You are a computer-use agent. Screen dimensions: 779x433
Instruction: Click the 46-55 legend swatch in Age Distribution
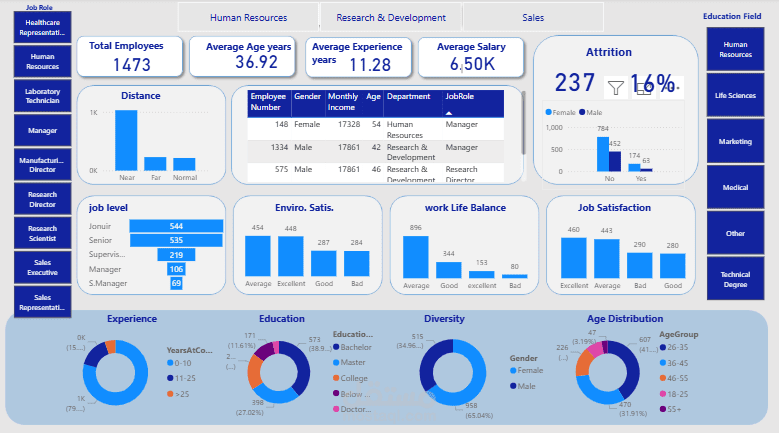coord(663,378)
